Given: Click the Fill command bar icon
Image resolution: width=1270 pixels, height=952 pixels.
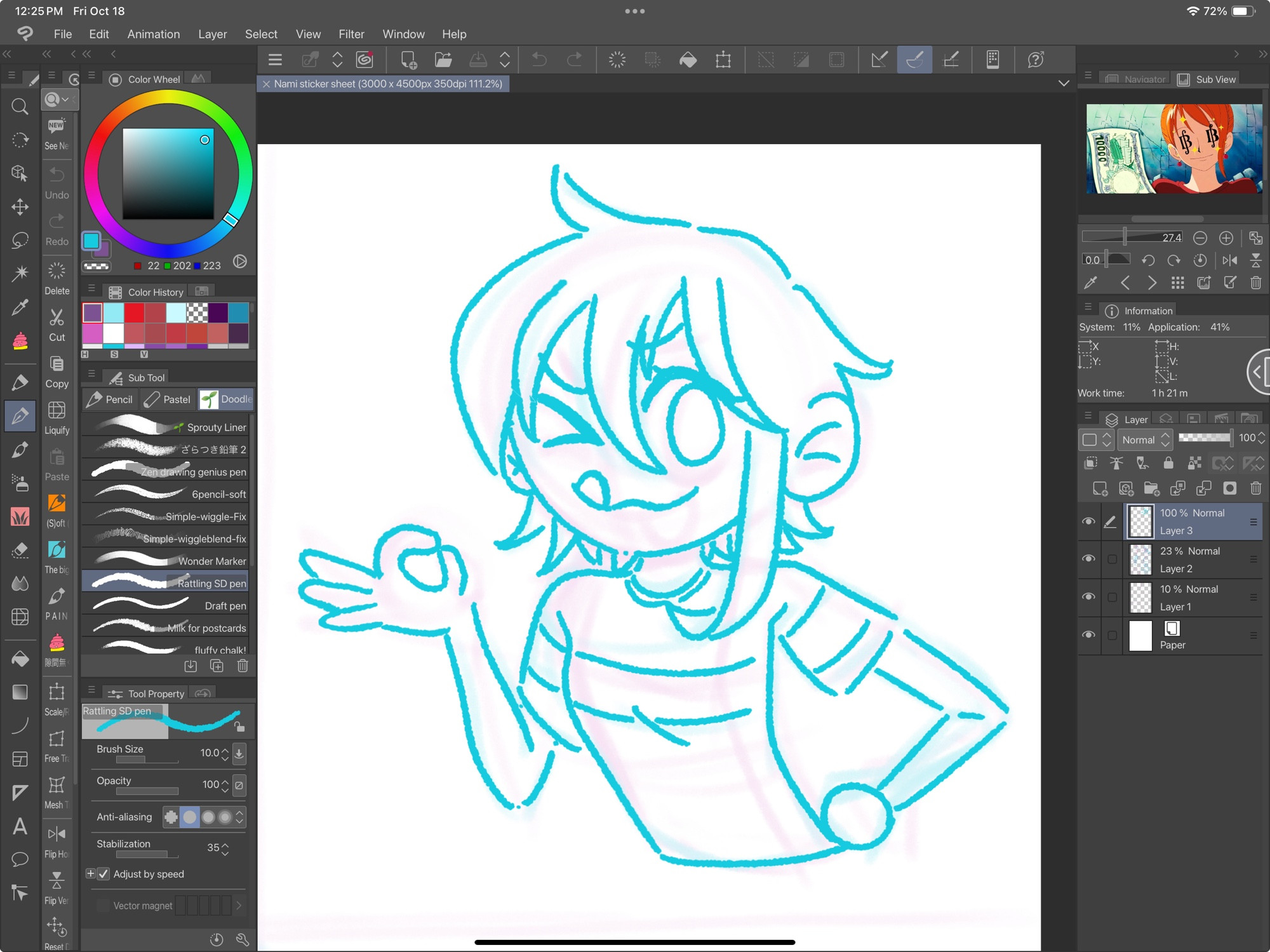Looking at the screenshot, I should 688,60.
